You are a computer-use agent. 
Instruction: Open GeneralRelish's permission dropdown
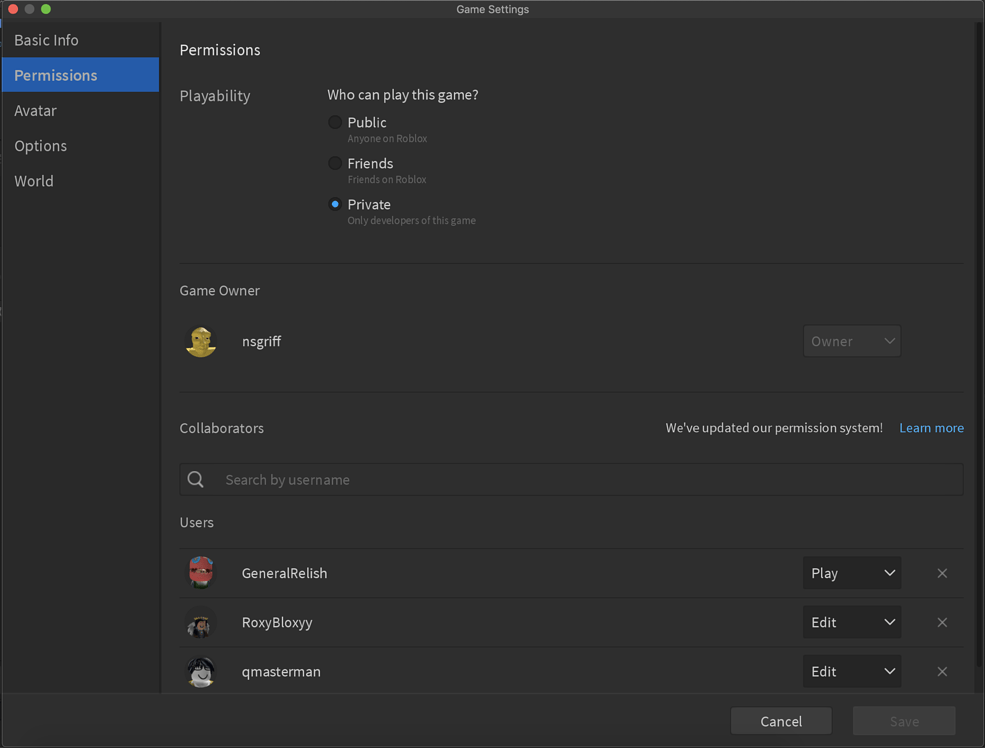[852, 573]
